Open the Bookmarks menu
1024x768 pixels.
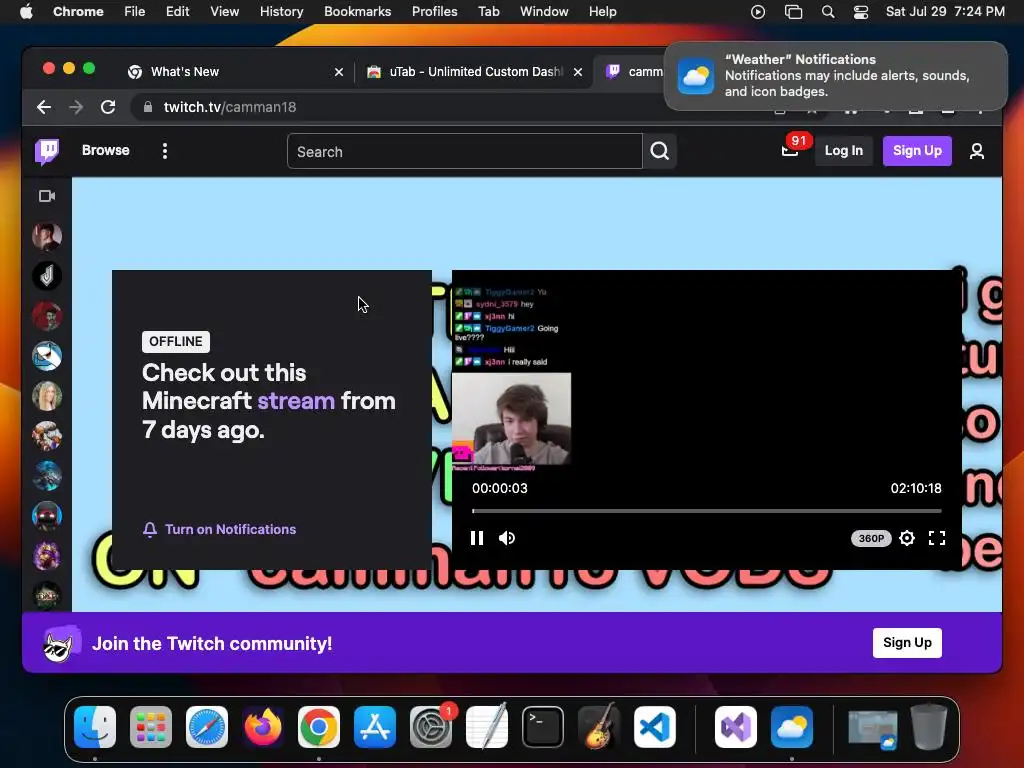pyautogui.click(x=357, y=12)
